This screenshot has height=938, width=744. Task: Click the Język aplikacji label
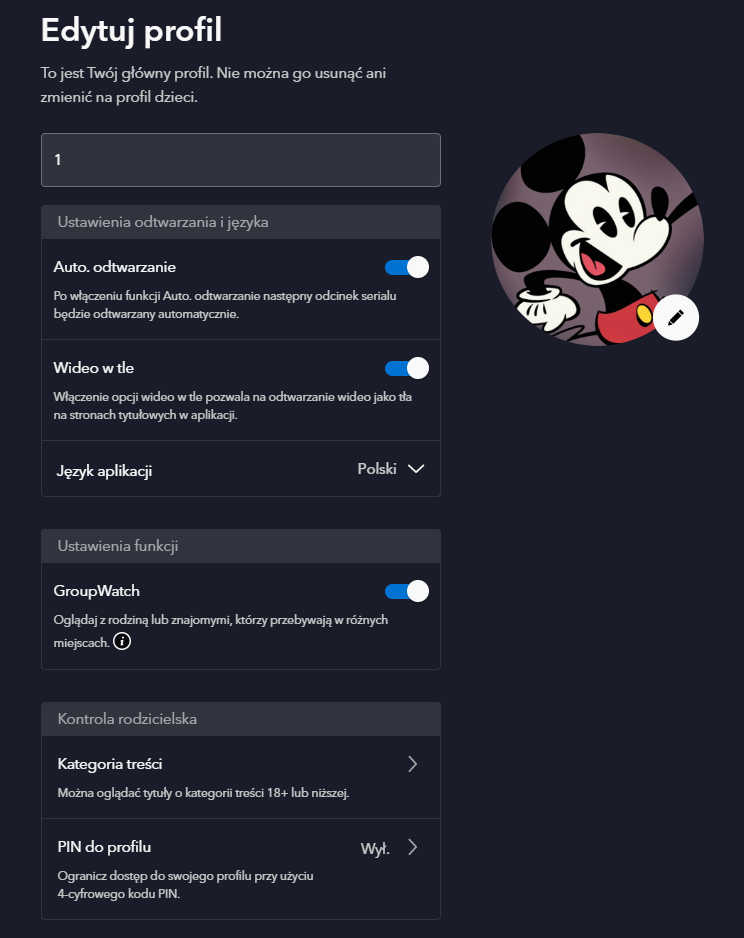coord(104,471)
